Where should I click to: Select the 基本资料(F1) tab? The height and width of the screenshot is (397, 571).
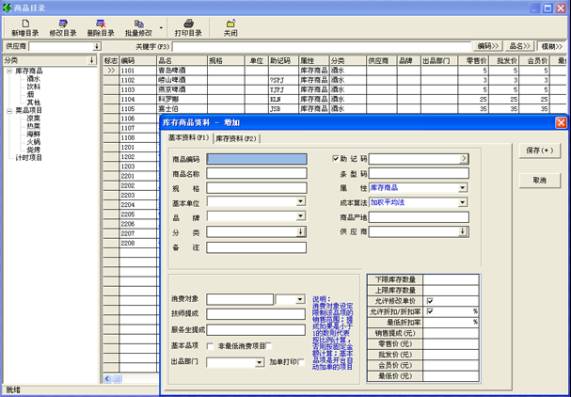(189, 138)
